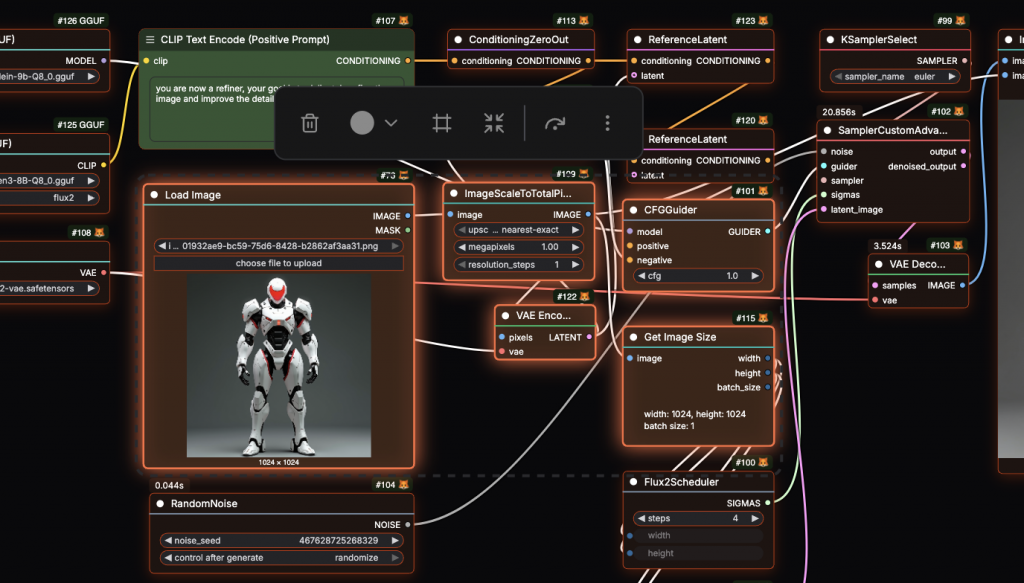Open control after generate randomize dropdown

pos(279,558)
